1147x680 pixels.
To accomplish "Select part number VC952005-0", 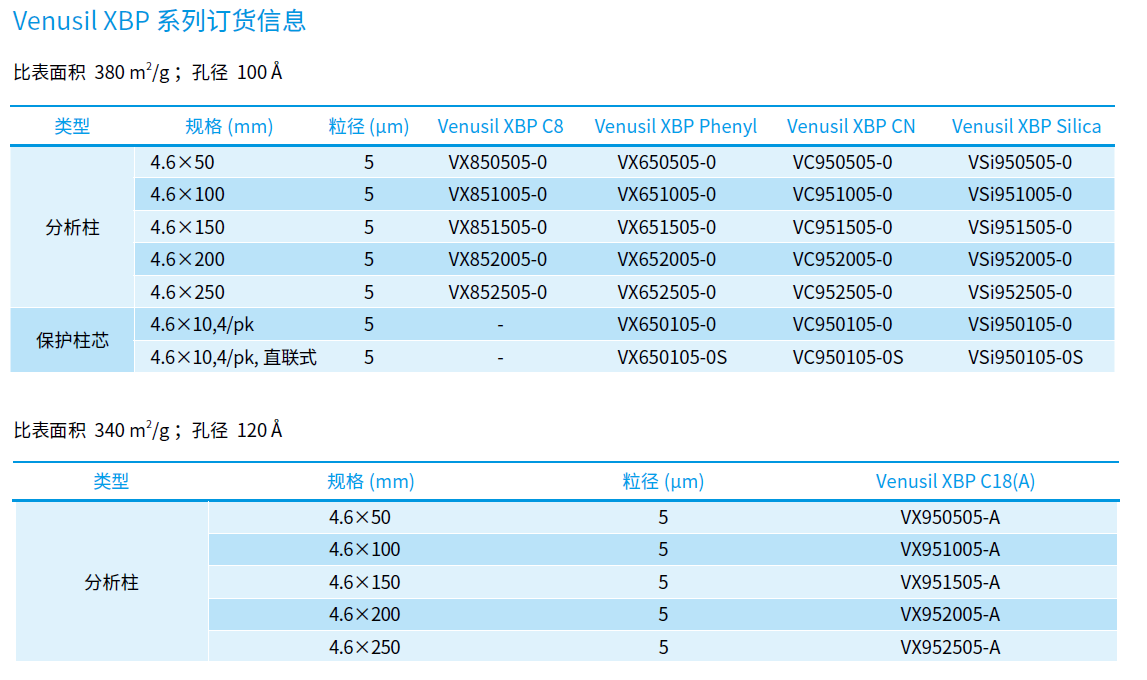I will [x=843, y=260].
